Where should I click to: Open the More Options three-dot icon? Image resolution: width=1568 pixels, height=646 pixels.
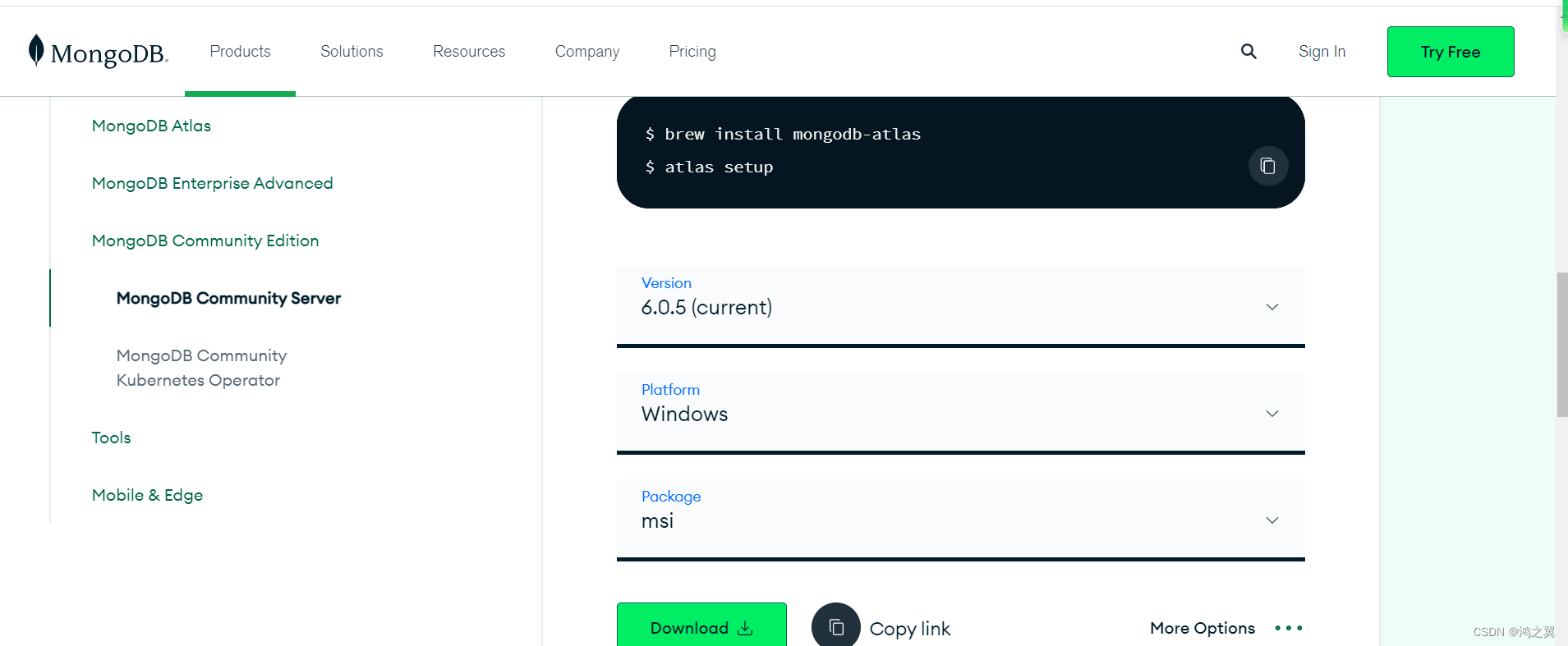coord(1289,628)
